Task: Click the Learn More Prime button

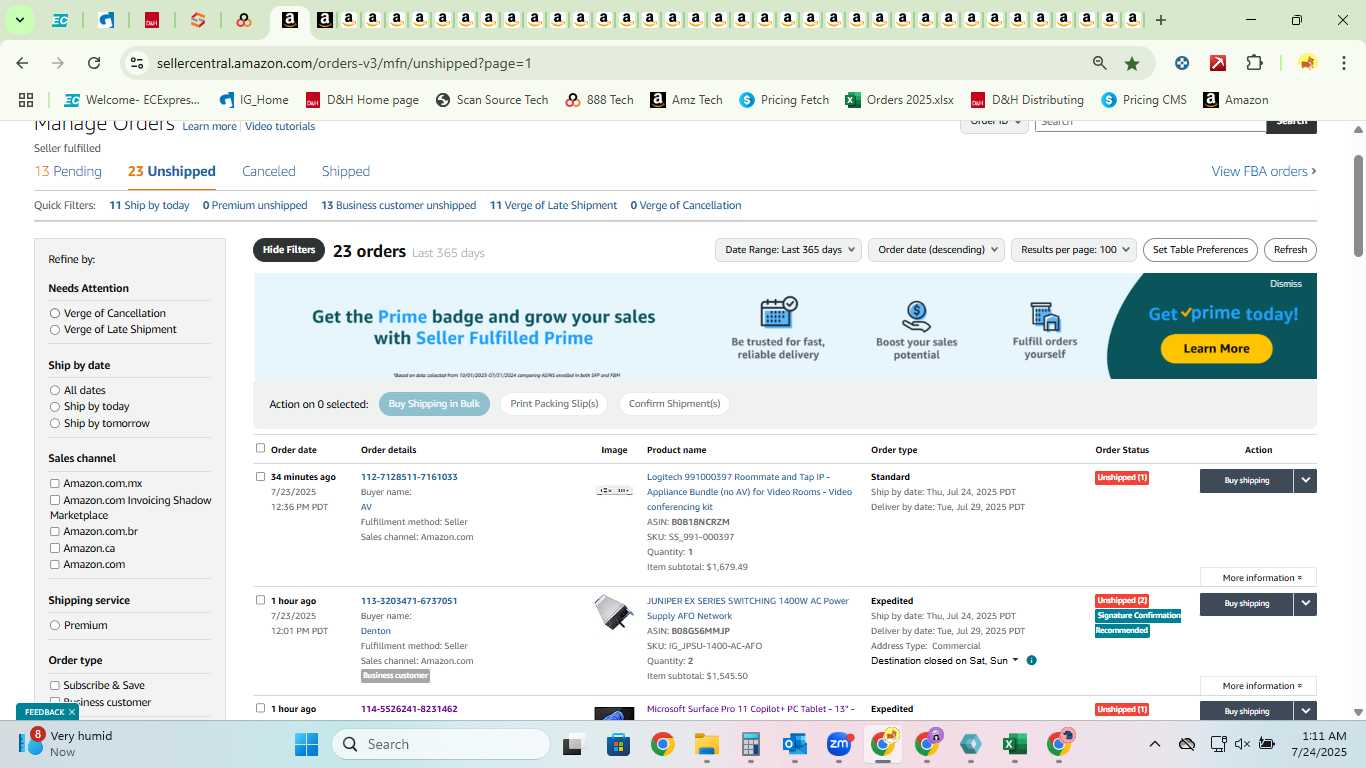Action: click(x=1216, y=348)
